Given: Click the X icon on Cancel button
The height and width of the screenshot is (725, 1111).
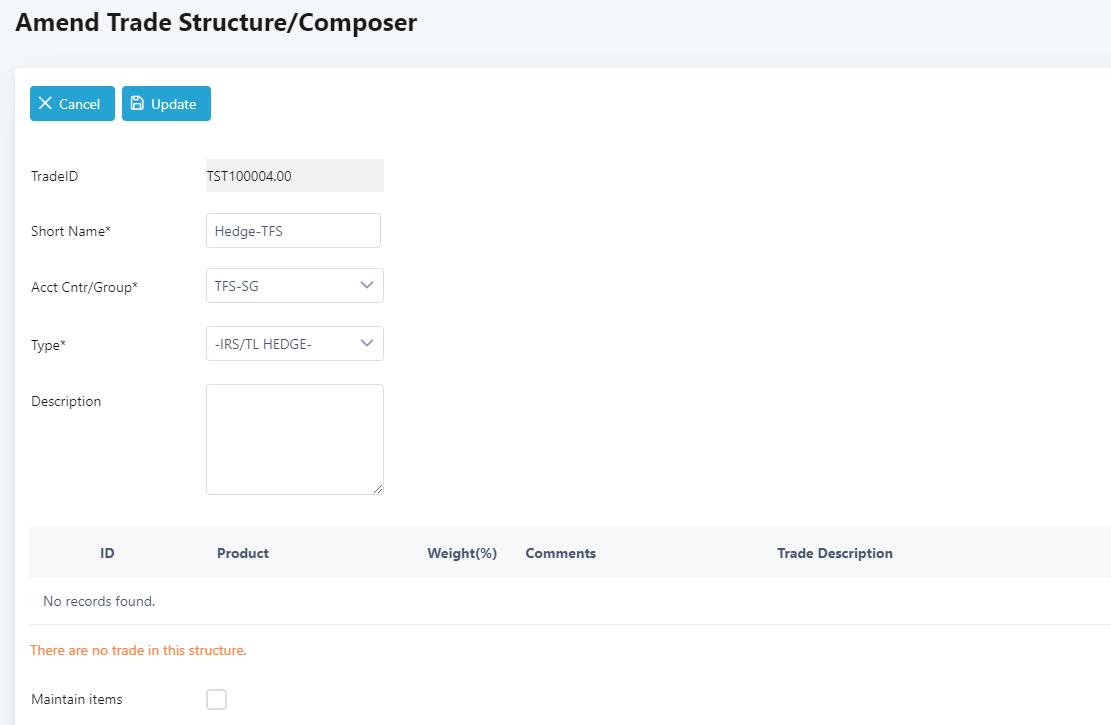Looking at the screenshot, I should (x=45, y=104).
